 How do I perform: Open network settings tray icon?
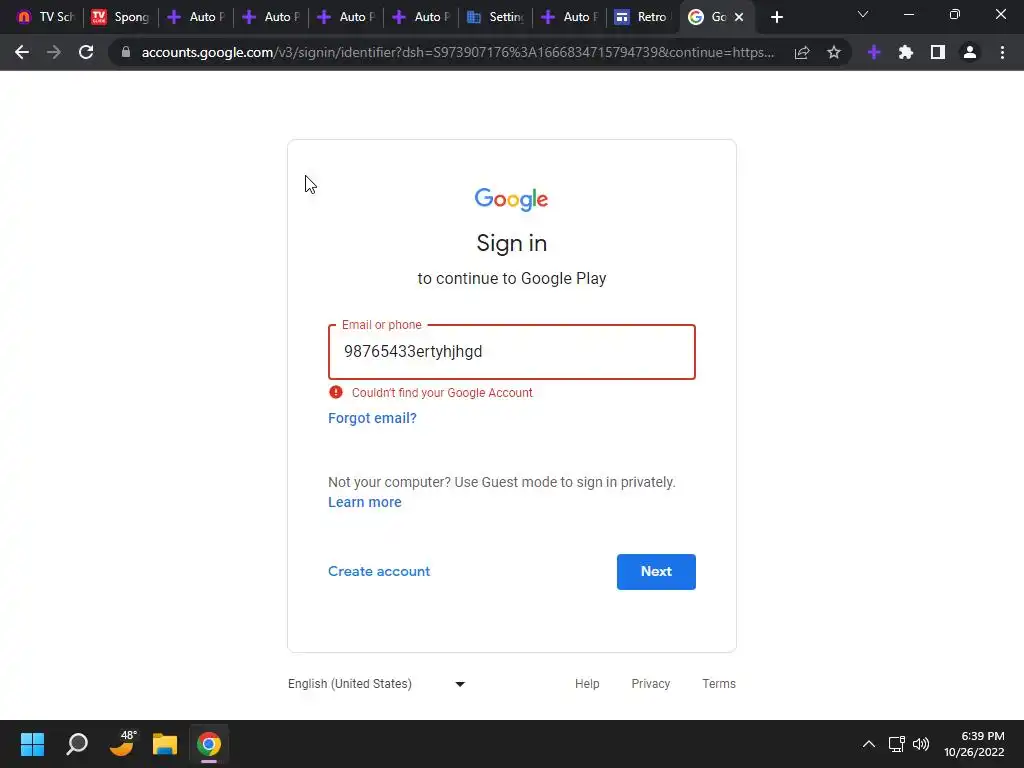pos(896,744)
